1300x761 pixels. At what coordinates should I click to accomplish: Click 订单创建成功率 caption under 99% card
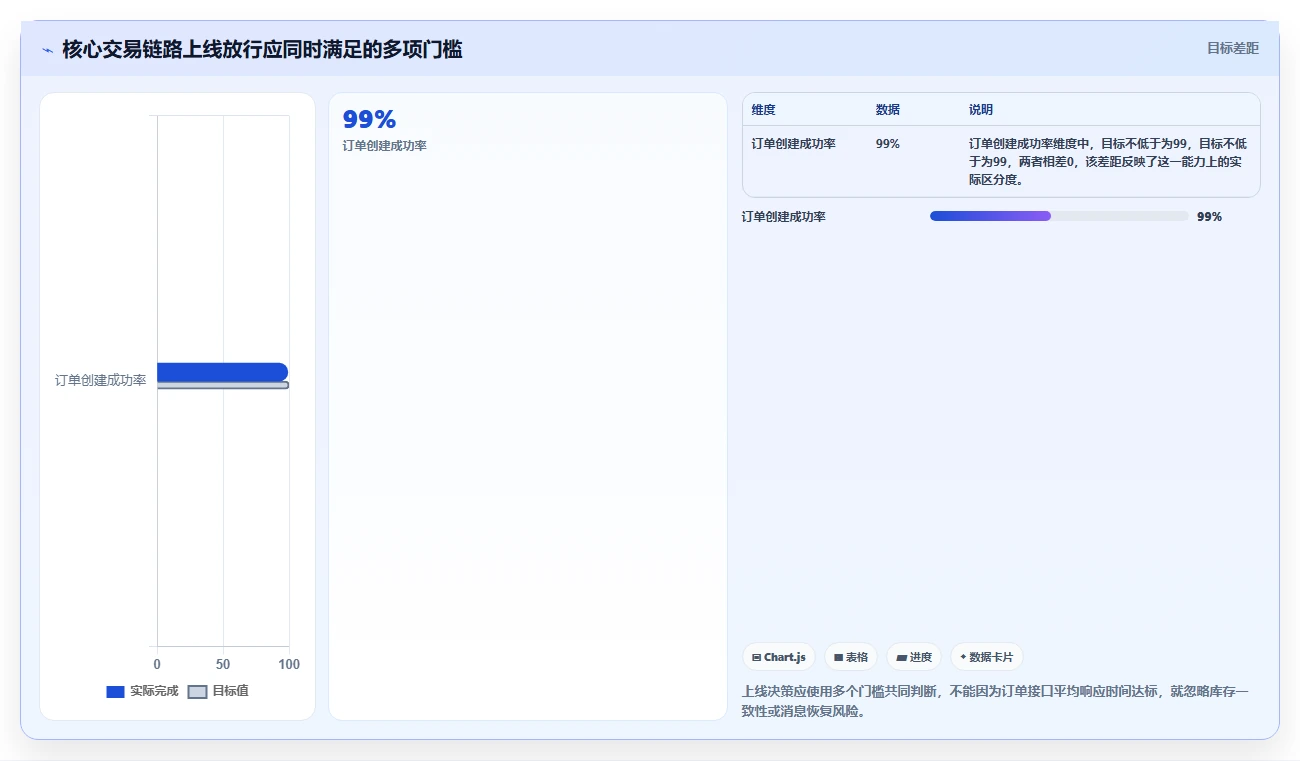coord(384,146)
